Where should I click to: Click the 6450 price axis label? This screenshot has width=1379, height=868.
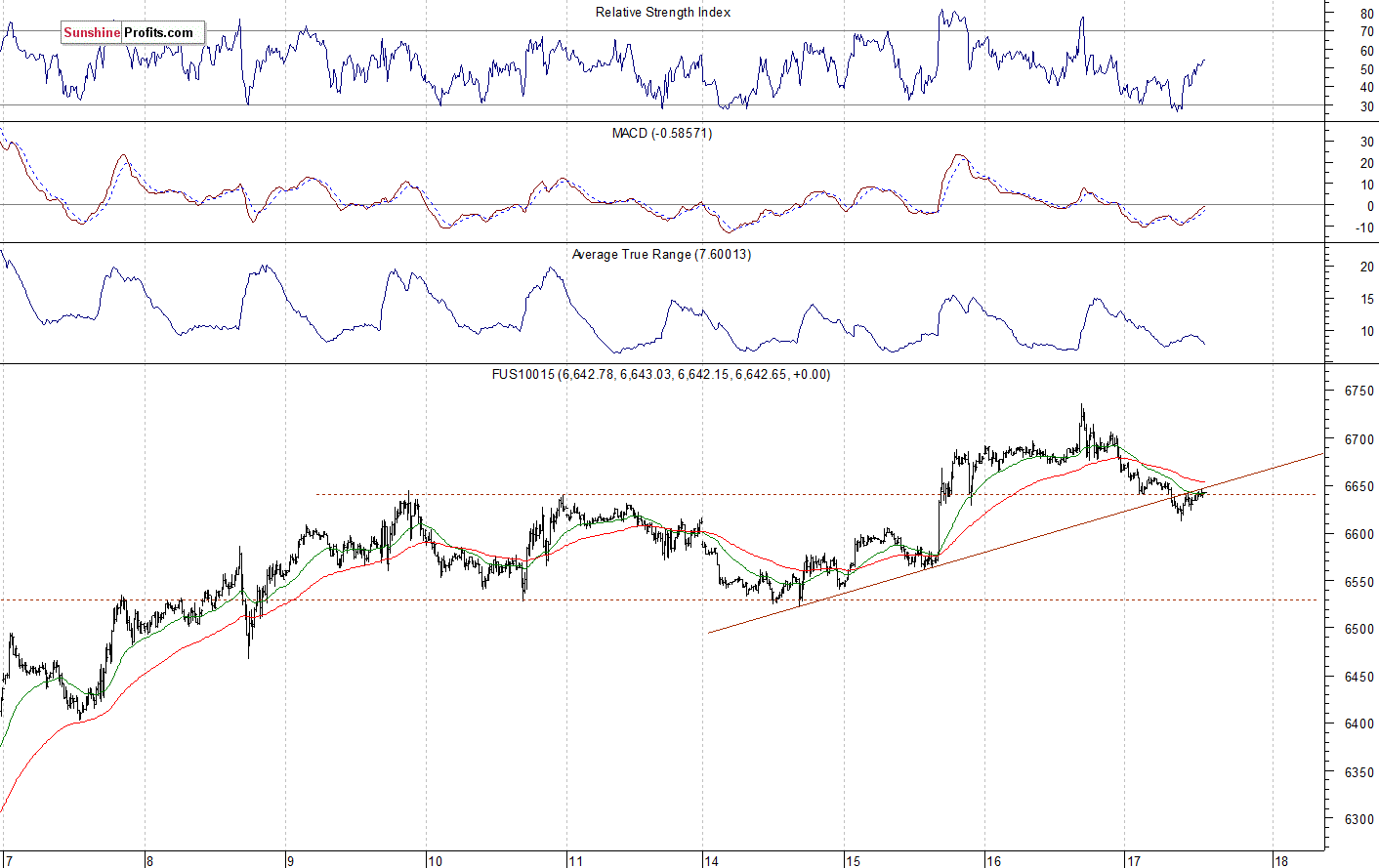click(1359, 677)
